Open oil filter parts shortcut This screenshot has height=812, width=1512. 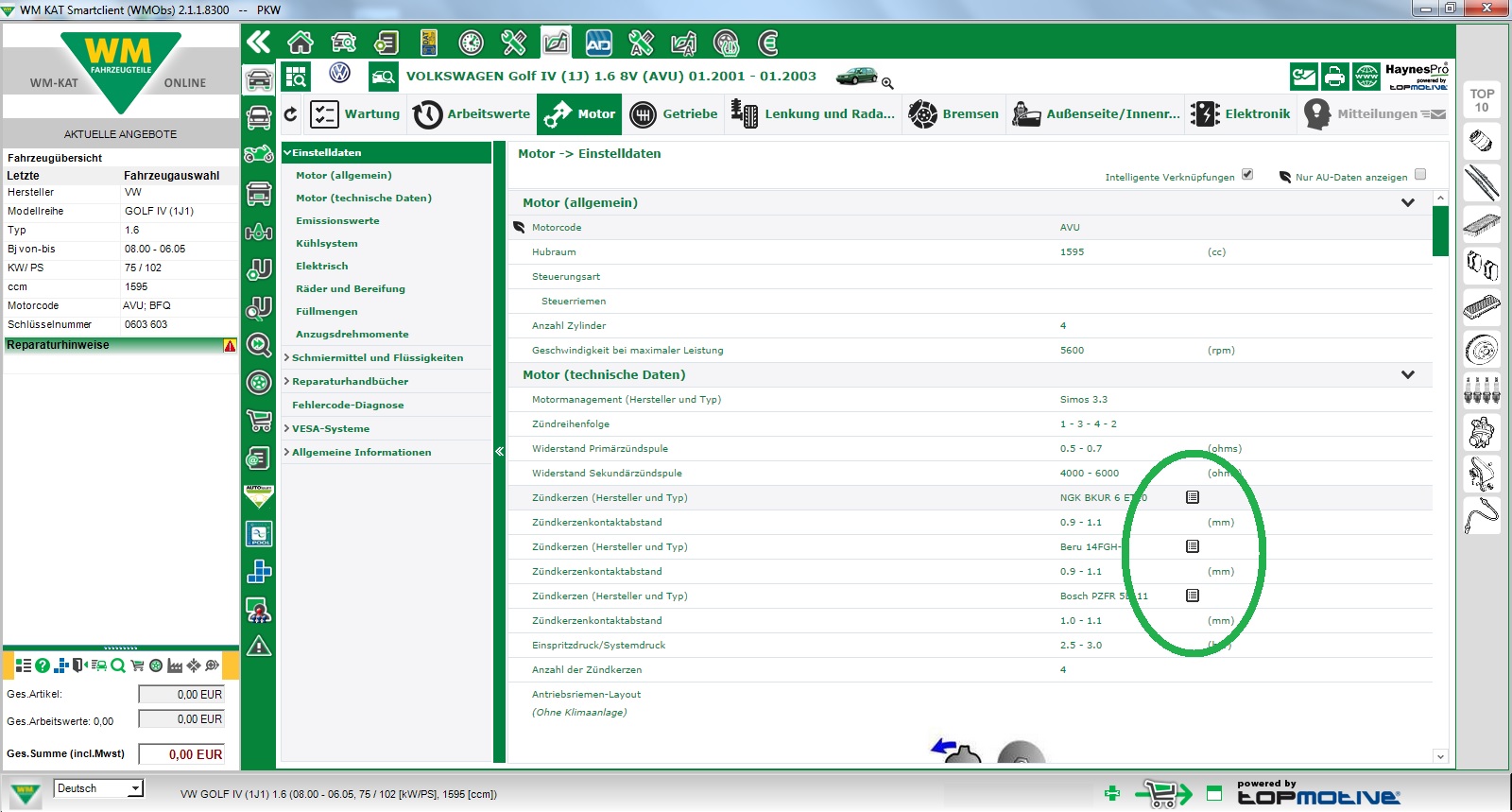pyautogui.click(x=1482, y=141)
